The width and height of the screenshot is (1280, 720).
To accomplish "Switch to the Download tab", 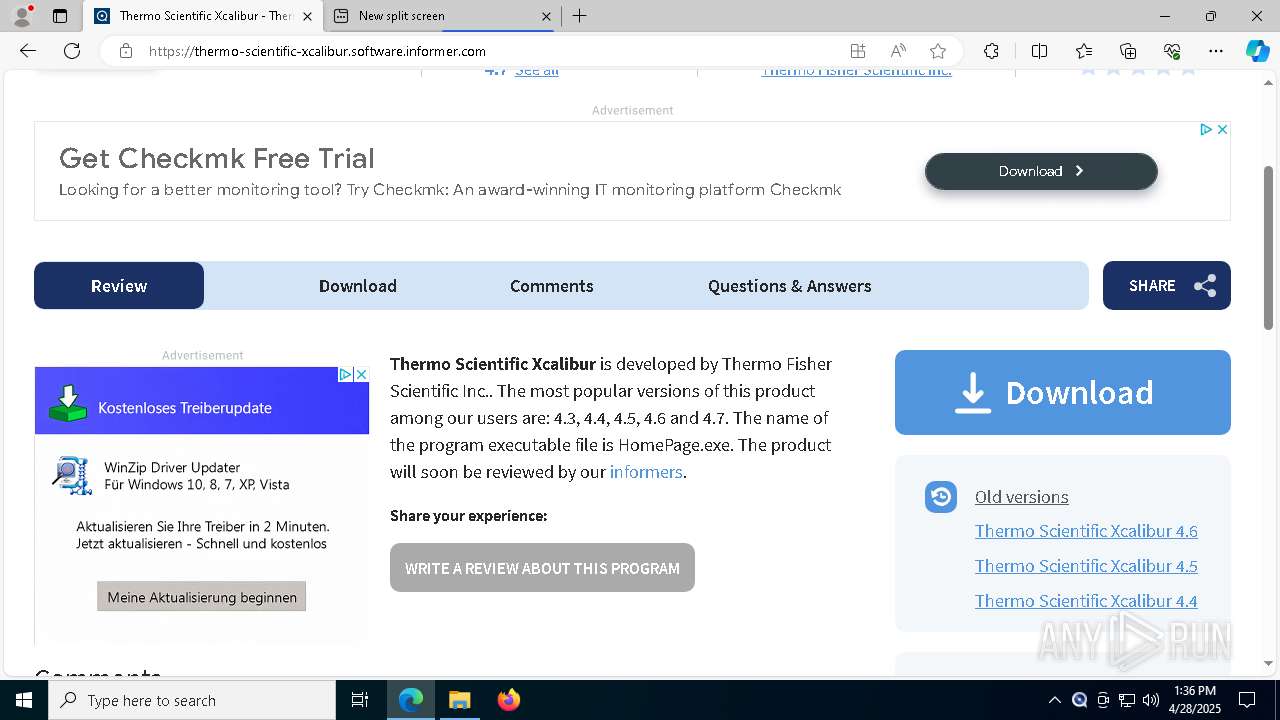I will pyautogui.click(x=358, y=286).
